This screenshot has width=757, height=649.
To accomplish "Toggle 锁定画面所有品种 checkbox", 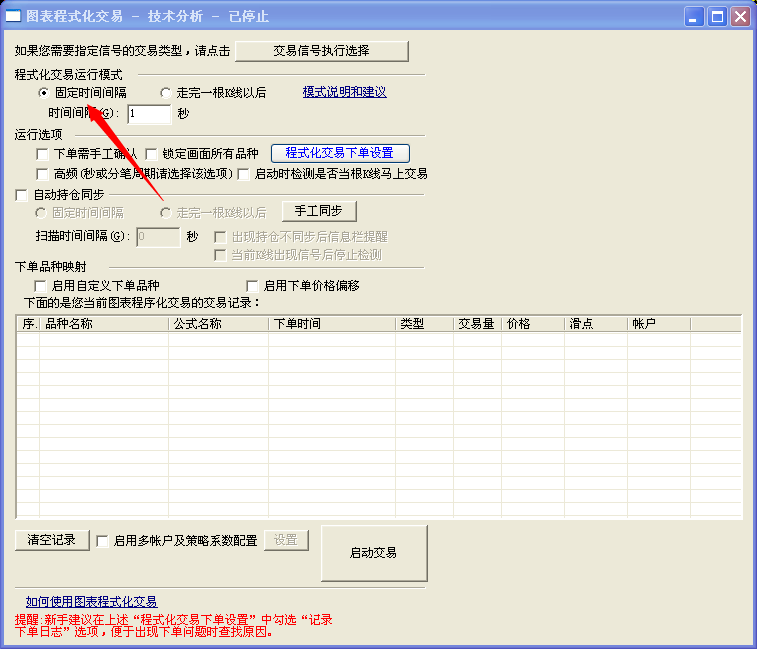I will (x=152, y=154).
